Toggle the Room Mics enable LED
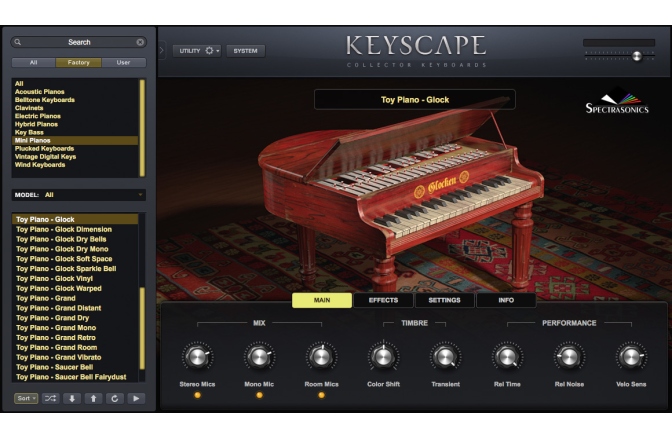This screenshot has width=672, height=440. [321, 395]
